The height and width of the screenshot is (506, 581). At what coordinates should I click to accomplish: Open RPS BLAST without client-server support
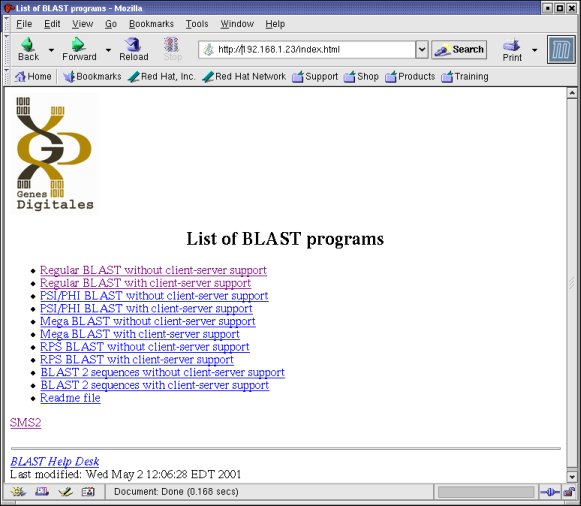coord(145,347)
